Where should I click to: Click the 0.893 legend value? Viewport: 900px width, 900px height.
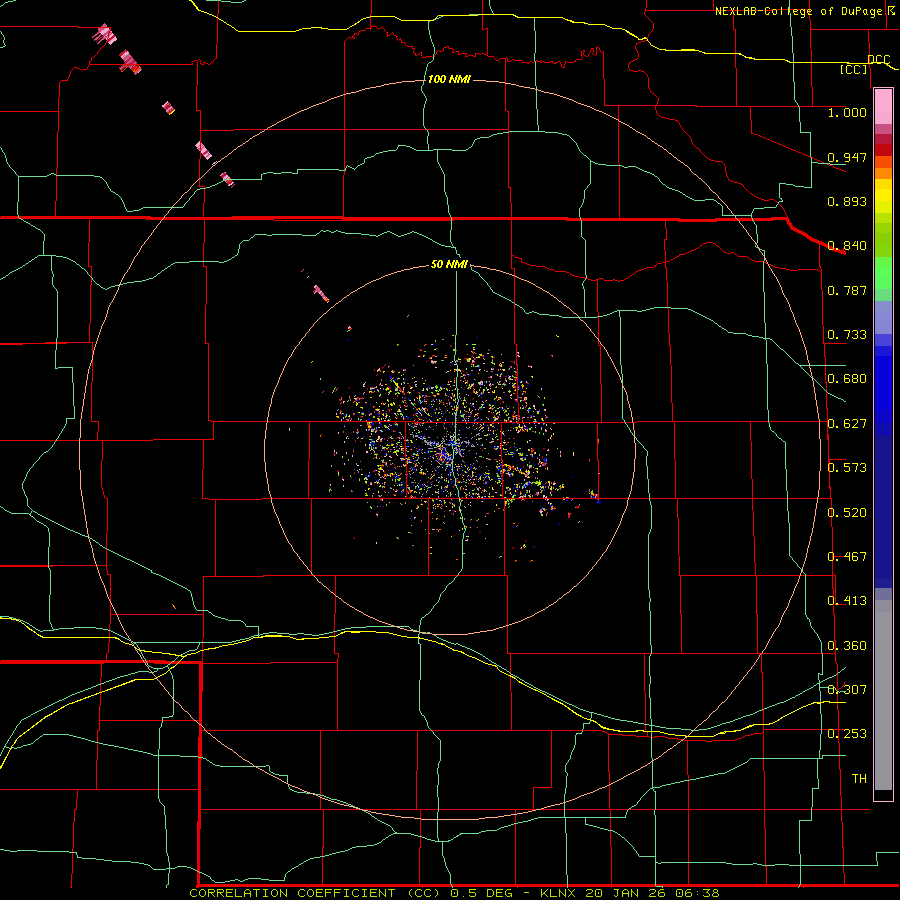(x=847, y=201)
